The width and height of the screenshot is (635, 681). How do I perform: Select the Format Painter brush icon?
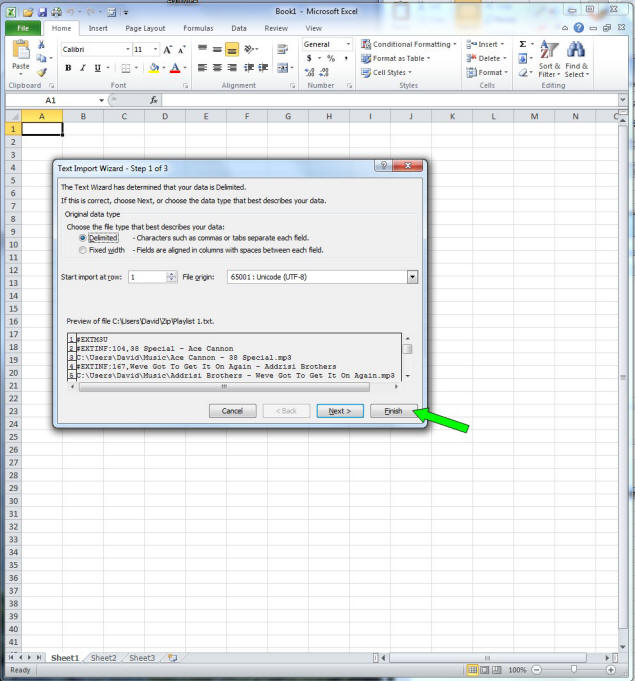pyautogui.click(x=42, y=72)
